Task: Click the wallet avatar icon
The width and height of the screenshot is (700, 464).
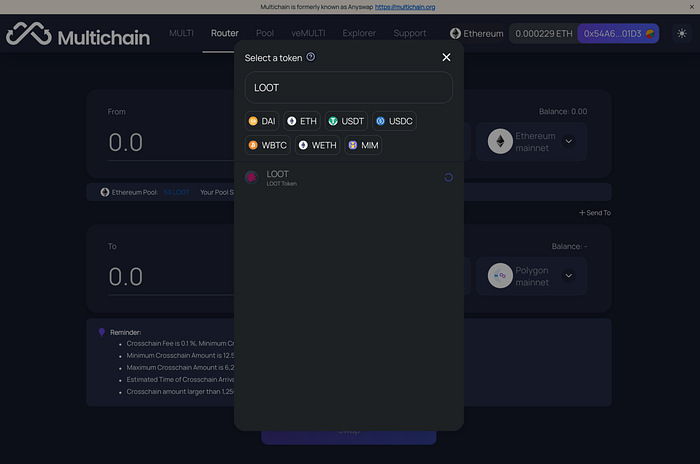Action: (x=650, y=33)
